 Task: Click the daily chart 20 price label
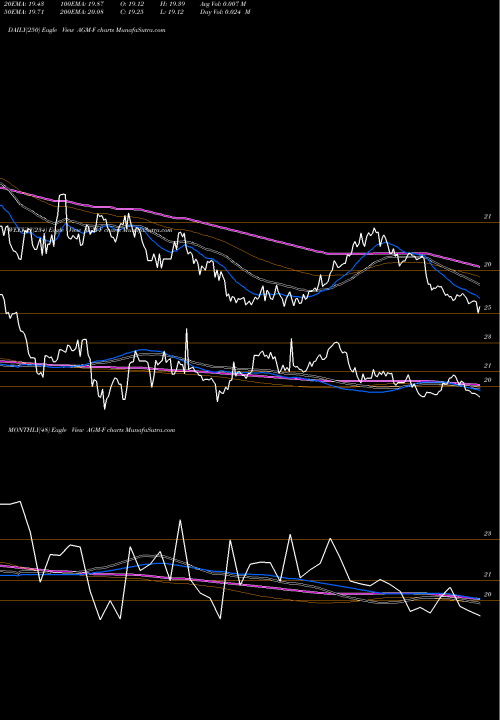tap(488, 264)
